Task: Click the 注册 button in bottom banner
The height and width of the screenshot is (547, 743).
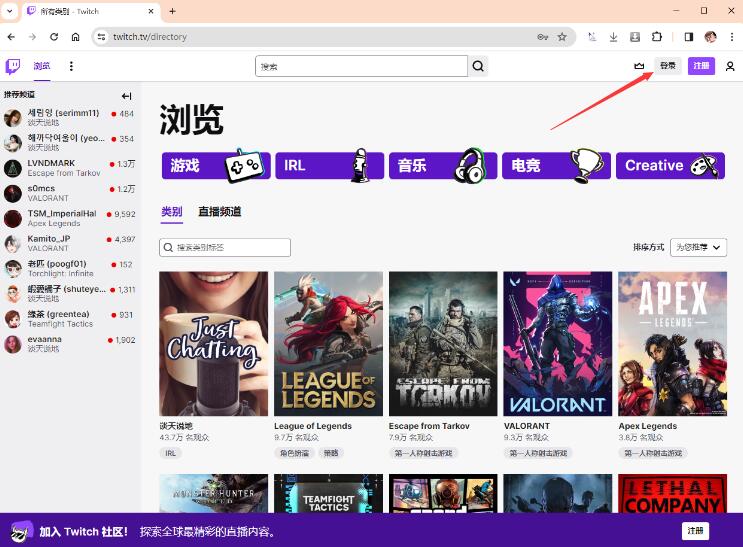Action: click(695, 530)
